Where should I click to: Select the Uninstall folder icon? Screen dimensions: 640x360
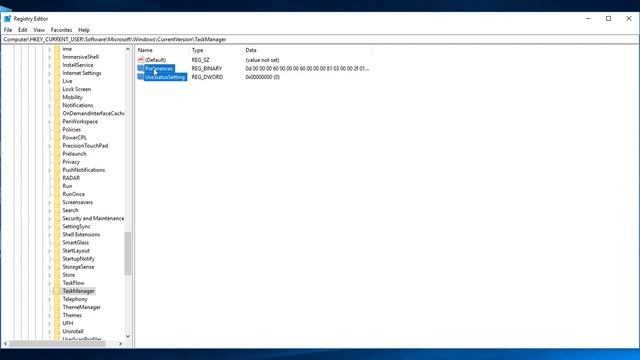(57, 331)
